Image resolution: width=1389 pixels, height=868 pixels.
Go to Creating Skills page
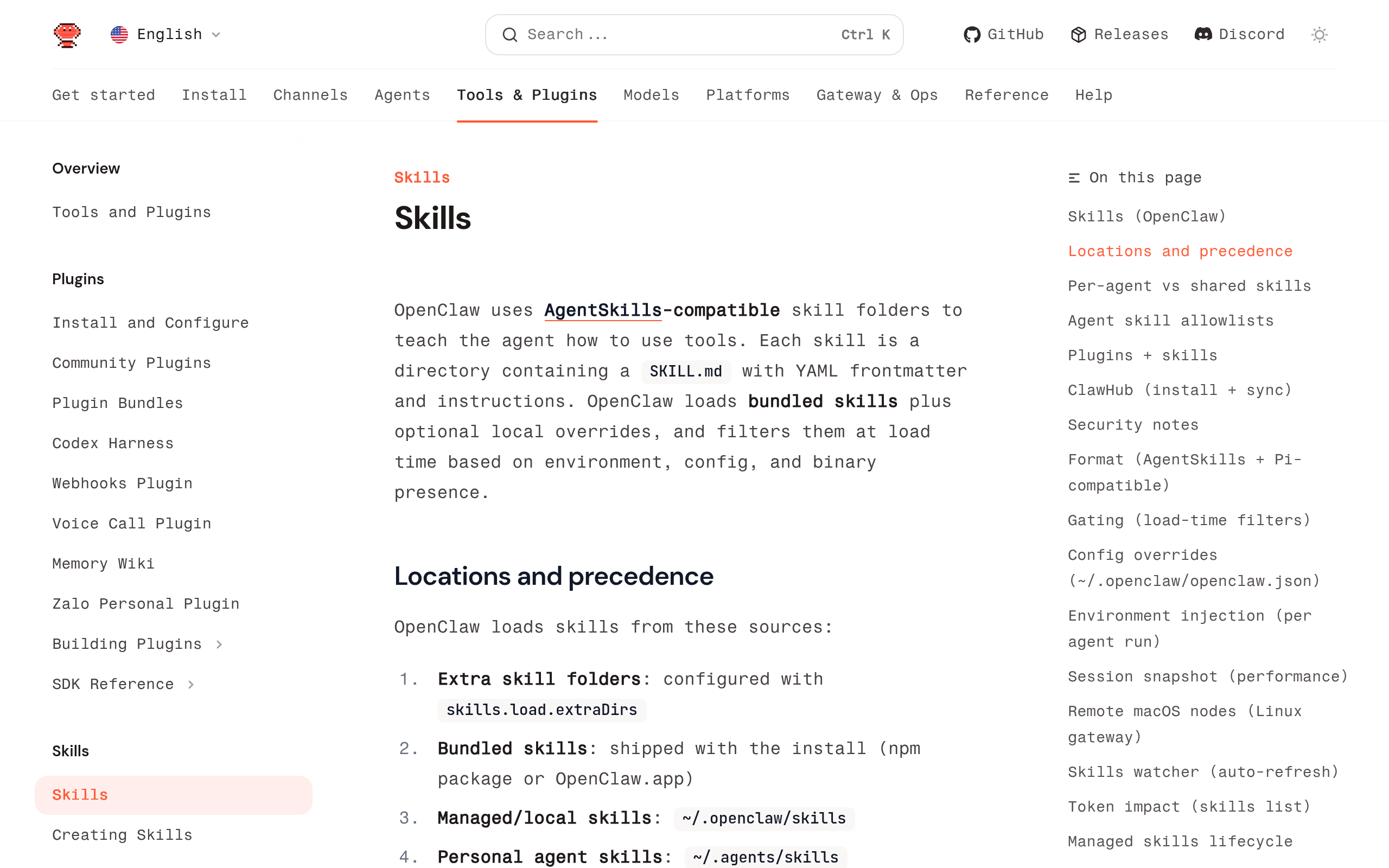[122, 835]
